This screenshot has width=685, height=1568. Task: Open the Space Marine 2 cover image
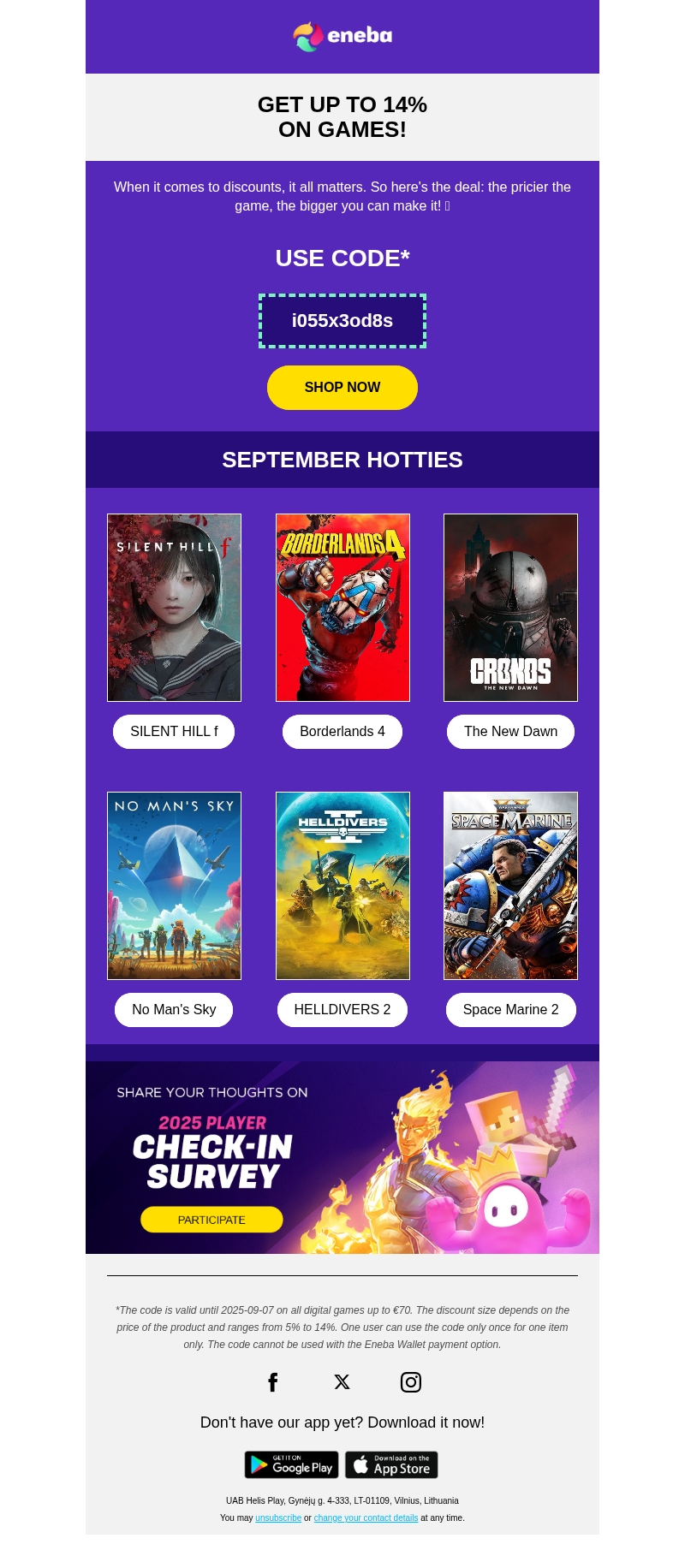510,886
